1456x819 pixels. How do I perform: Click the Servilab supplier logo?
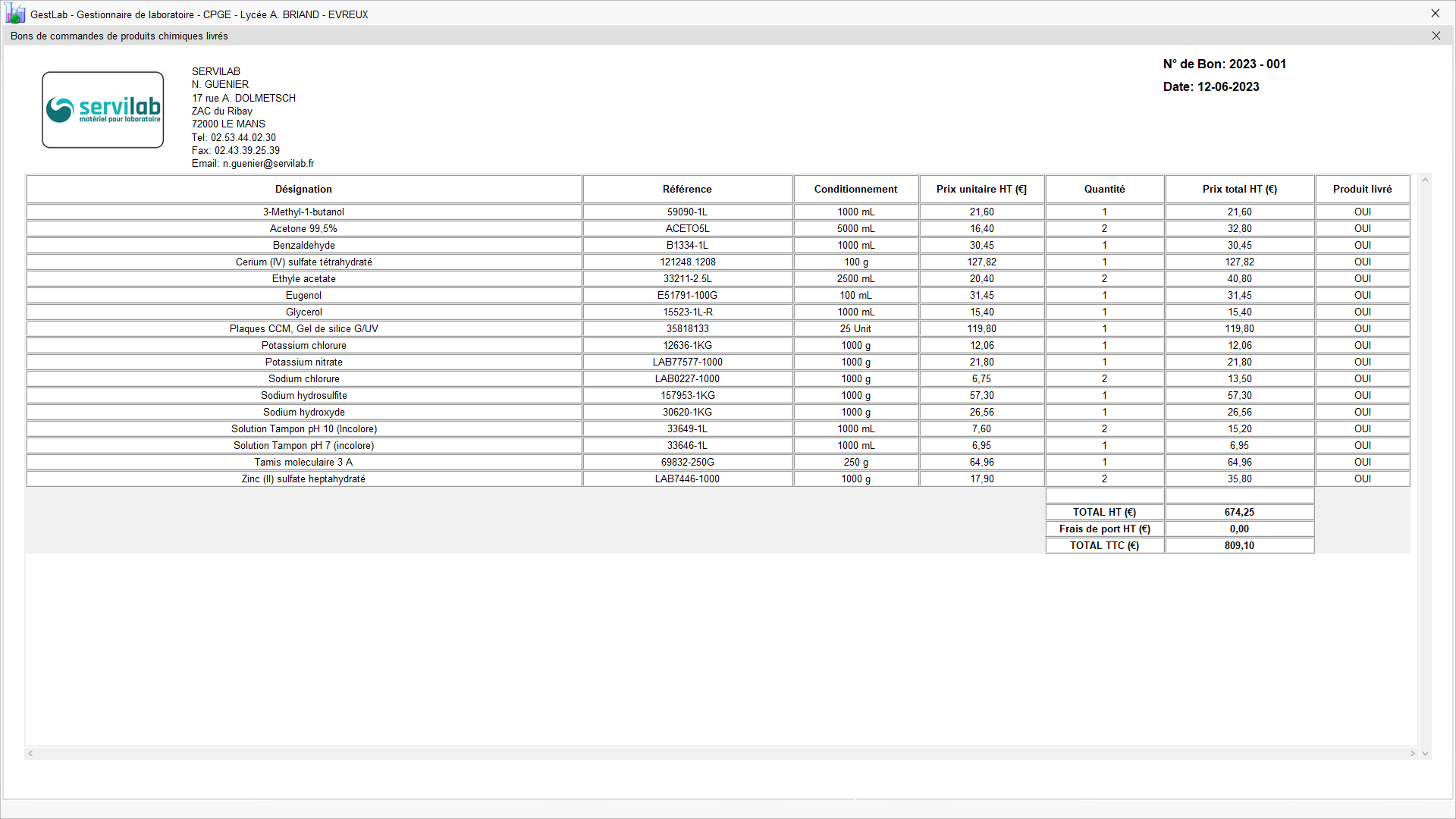pos(103,110)
